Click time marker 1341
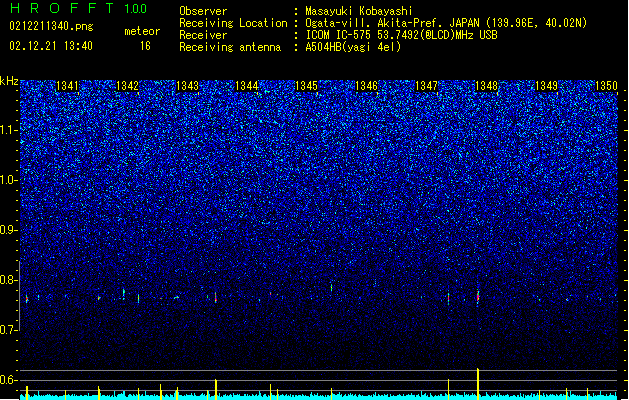 click(x=67, y=86)
